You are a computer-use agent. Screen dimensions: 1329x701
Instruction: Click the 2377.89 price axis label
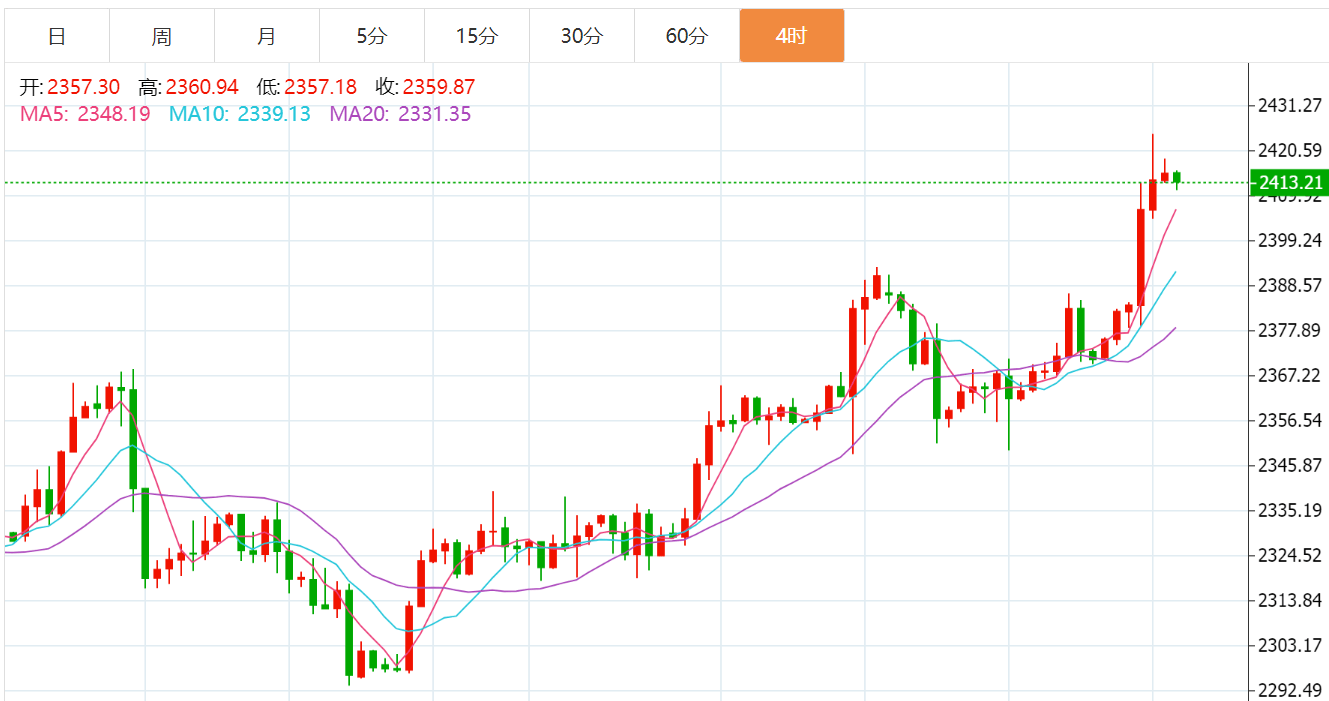(1290, 330)
